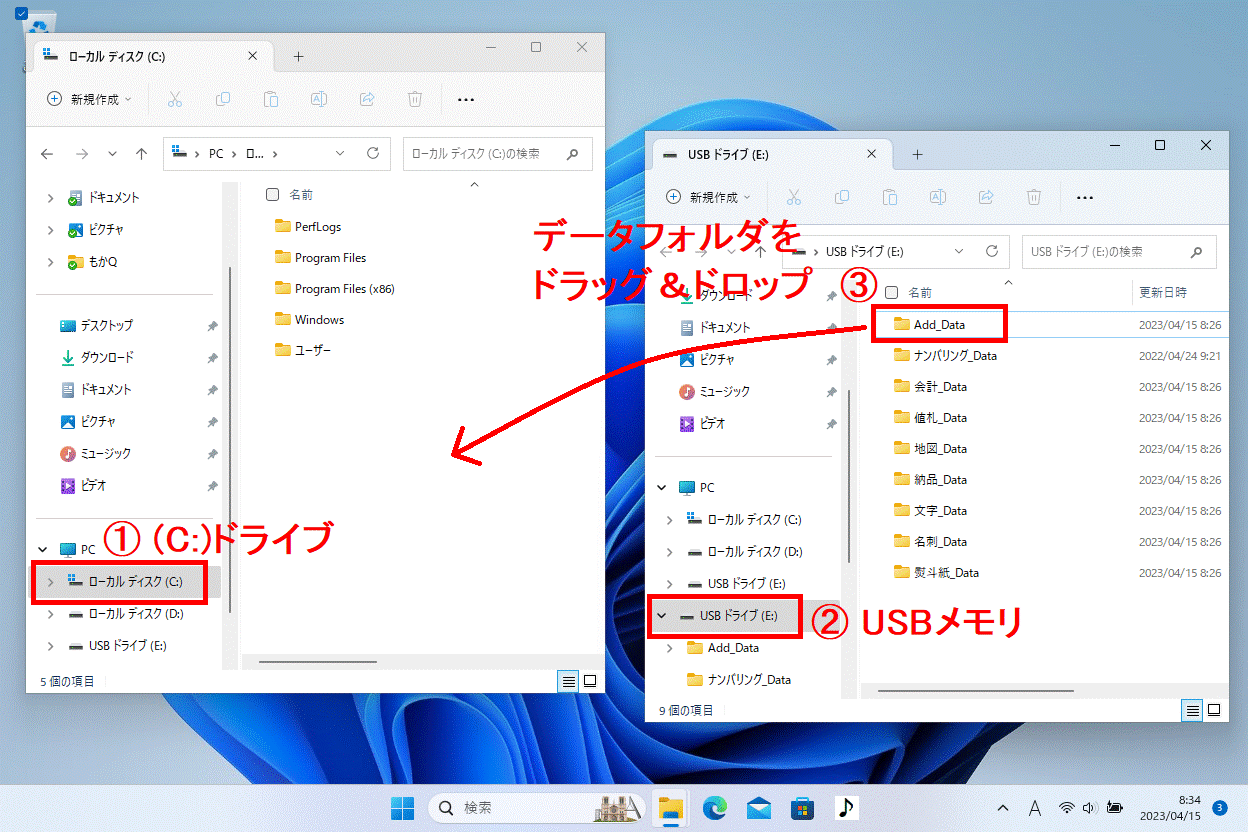1248x832 pixels.
Task: Click PC breadcrumb in Local Disk (C:) address bar
Action: (x=216, y=154)
